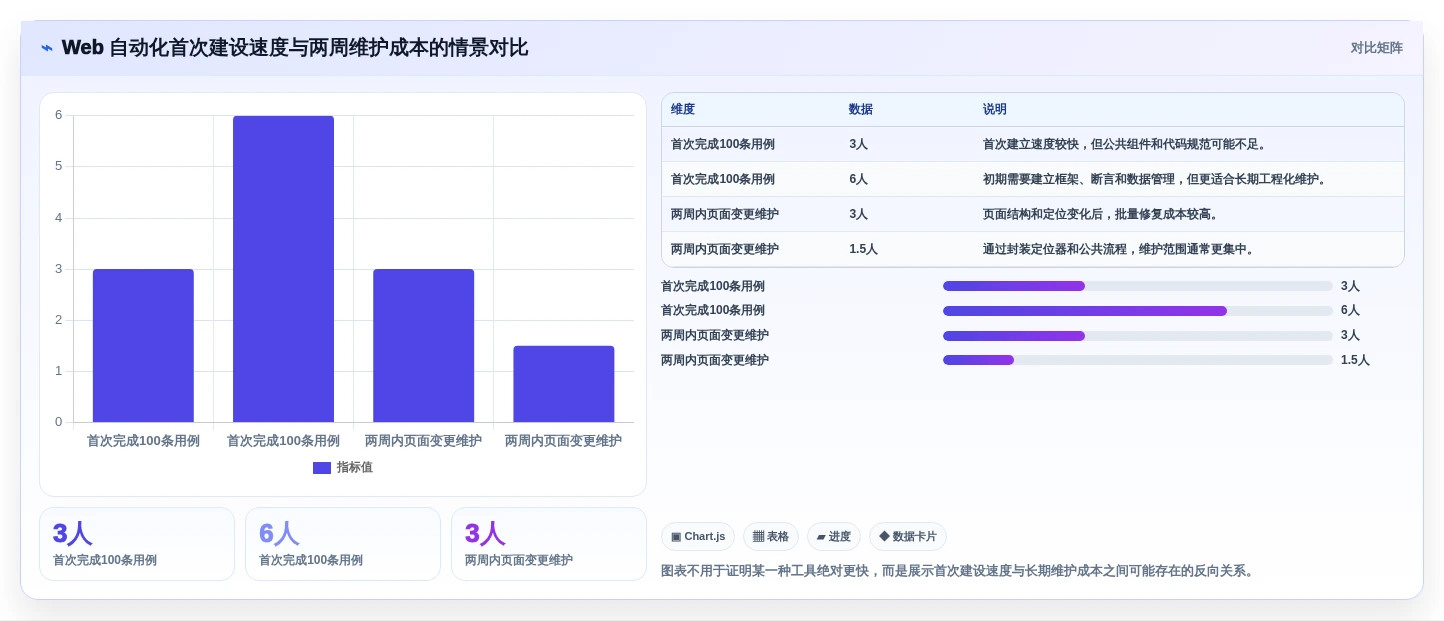Open the blue 3人 首次完成100条用例 card
The width and height of the screenshot is (1444, 621).
137,544
